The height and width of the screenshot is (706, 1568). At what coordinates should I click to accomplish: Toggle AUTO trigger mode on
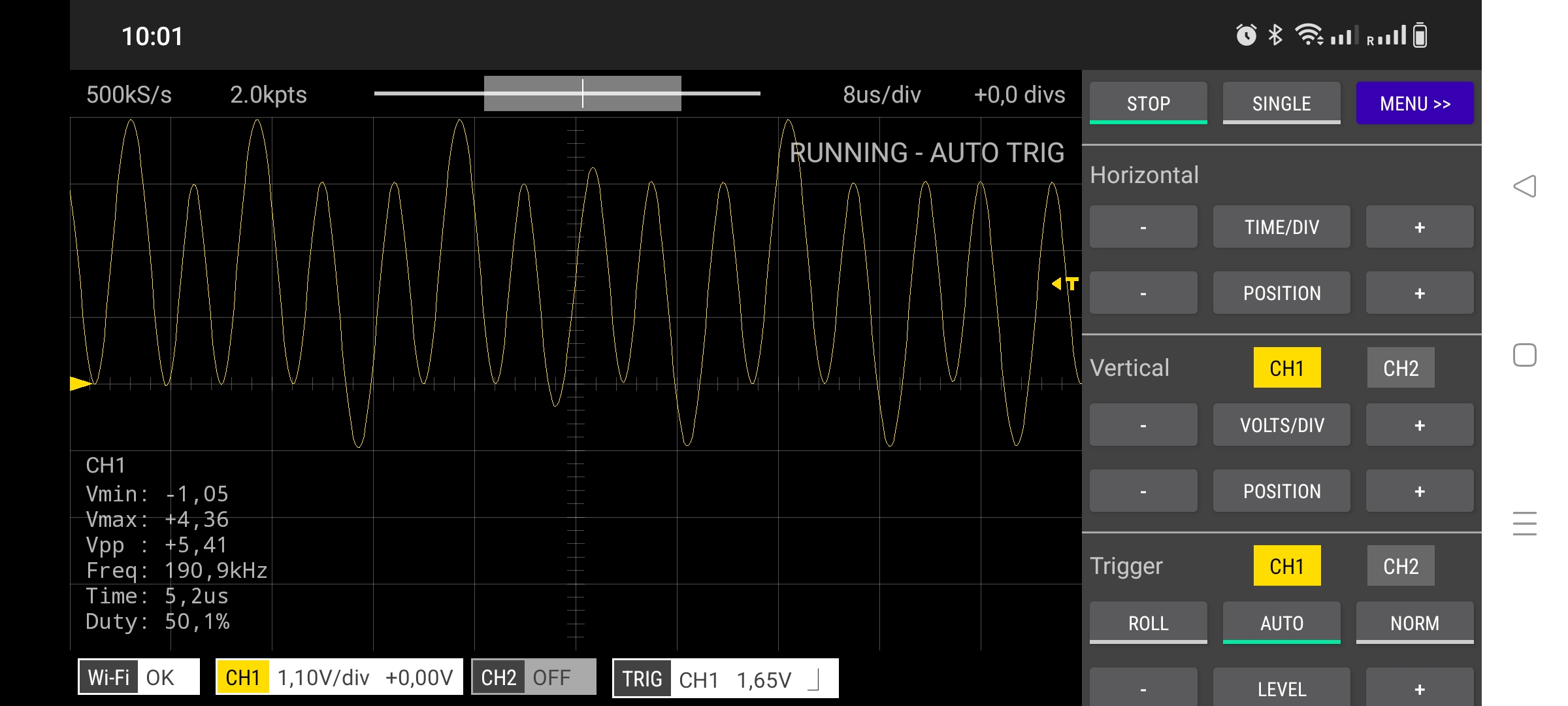(x=1281, y=622)
